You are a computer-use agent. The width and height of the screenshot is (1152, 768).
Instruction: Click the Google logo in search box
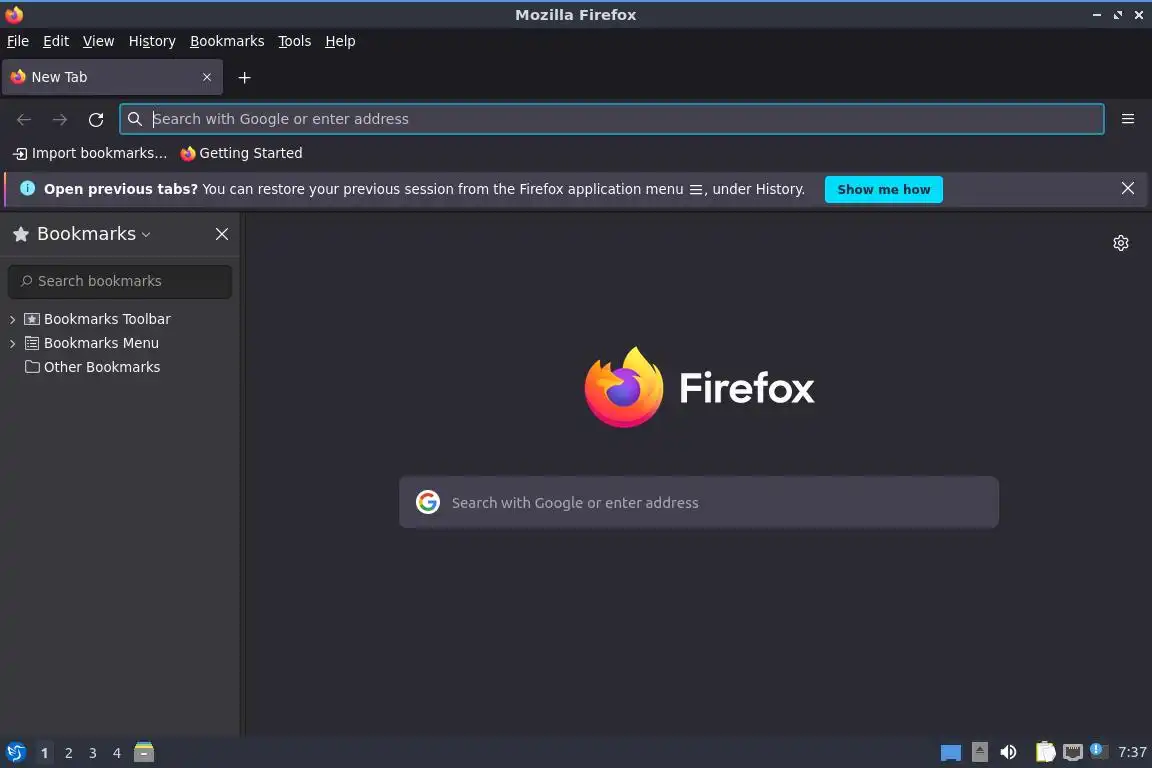[428, 502]
